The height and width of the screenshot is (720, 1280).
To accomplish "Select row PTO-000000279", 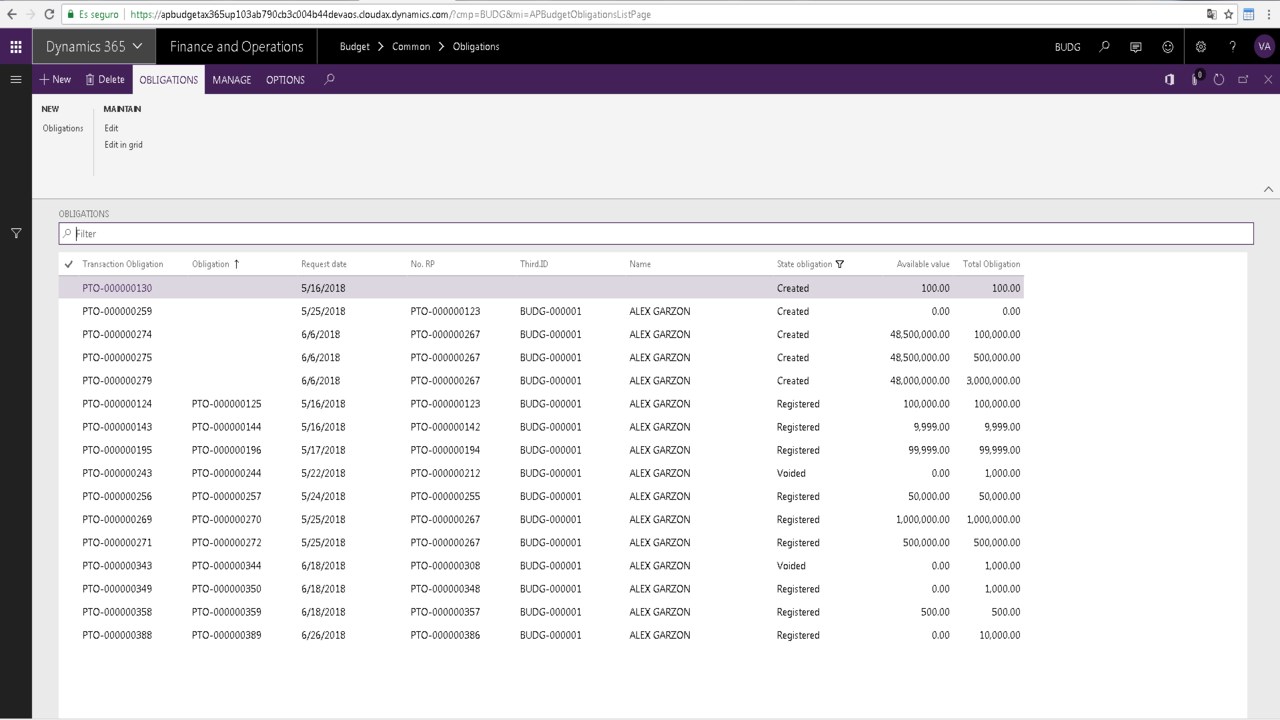I will (541, 380).
